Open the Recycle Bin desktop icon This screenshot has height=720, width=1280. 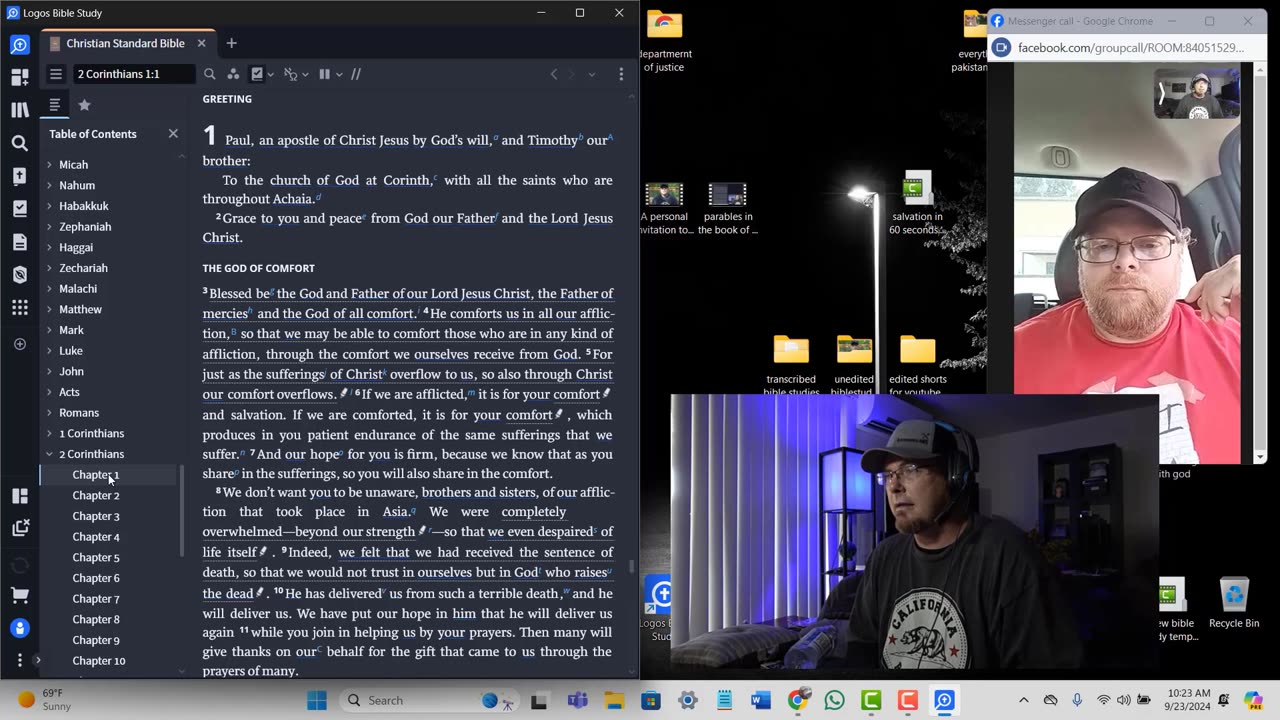(1233, 603)
